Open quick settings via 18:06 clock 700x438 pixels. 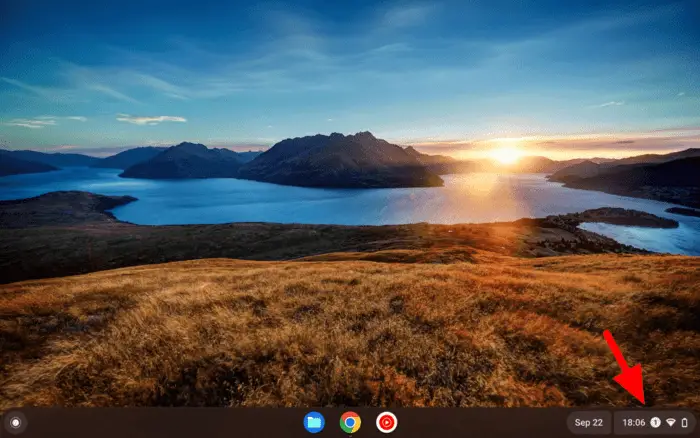[x=633, y=422]
